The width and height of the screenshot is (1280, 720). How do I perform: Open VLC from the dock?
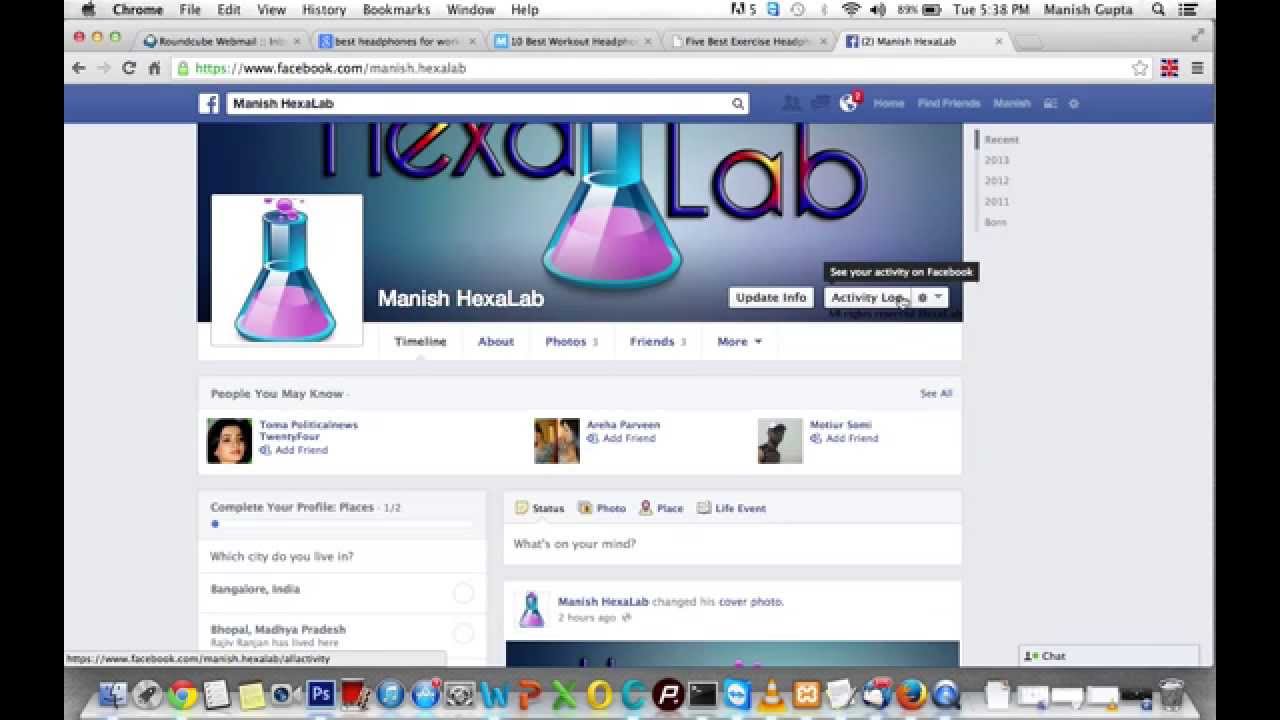(772, 693)
